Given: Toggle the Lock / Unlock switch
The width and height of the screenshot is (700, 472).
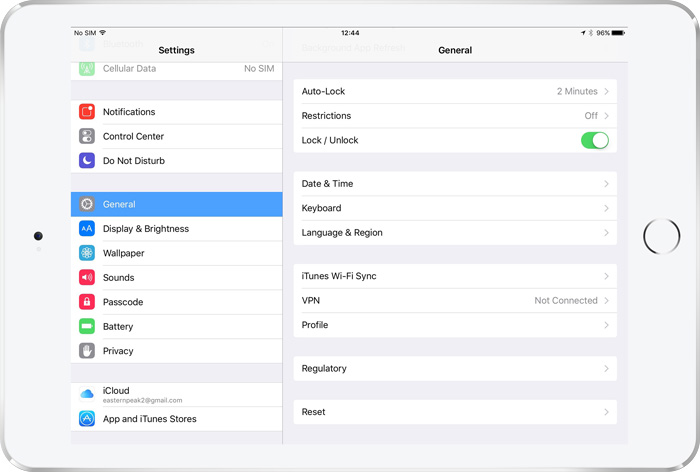Looking at the screenshot, I should (x=595, y=140).
